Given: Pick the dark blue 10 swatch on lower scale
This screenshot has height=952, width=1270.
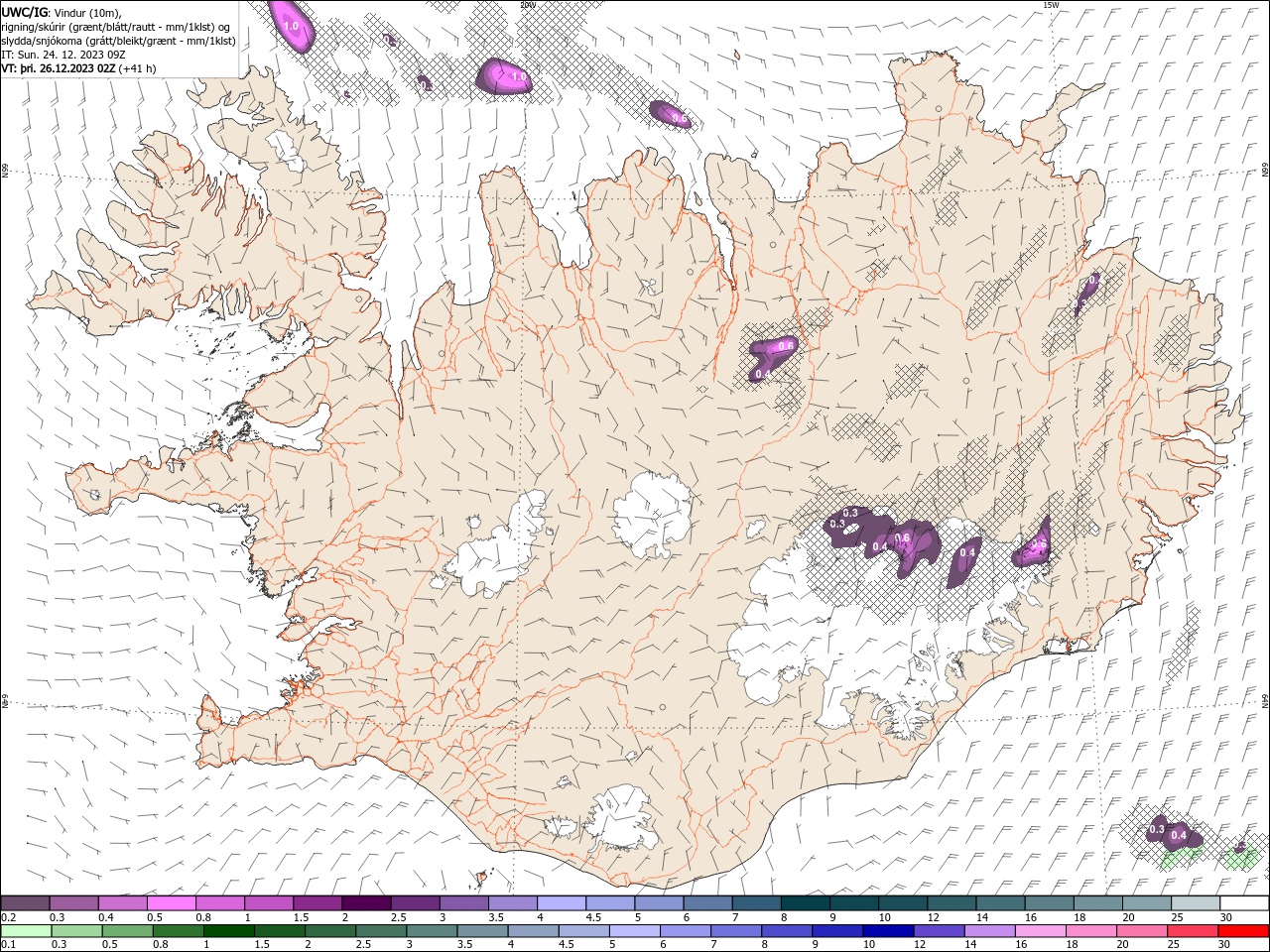Looking at the screenshot, I should click(x=887, y=931).
